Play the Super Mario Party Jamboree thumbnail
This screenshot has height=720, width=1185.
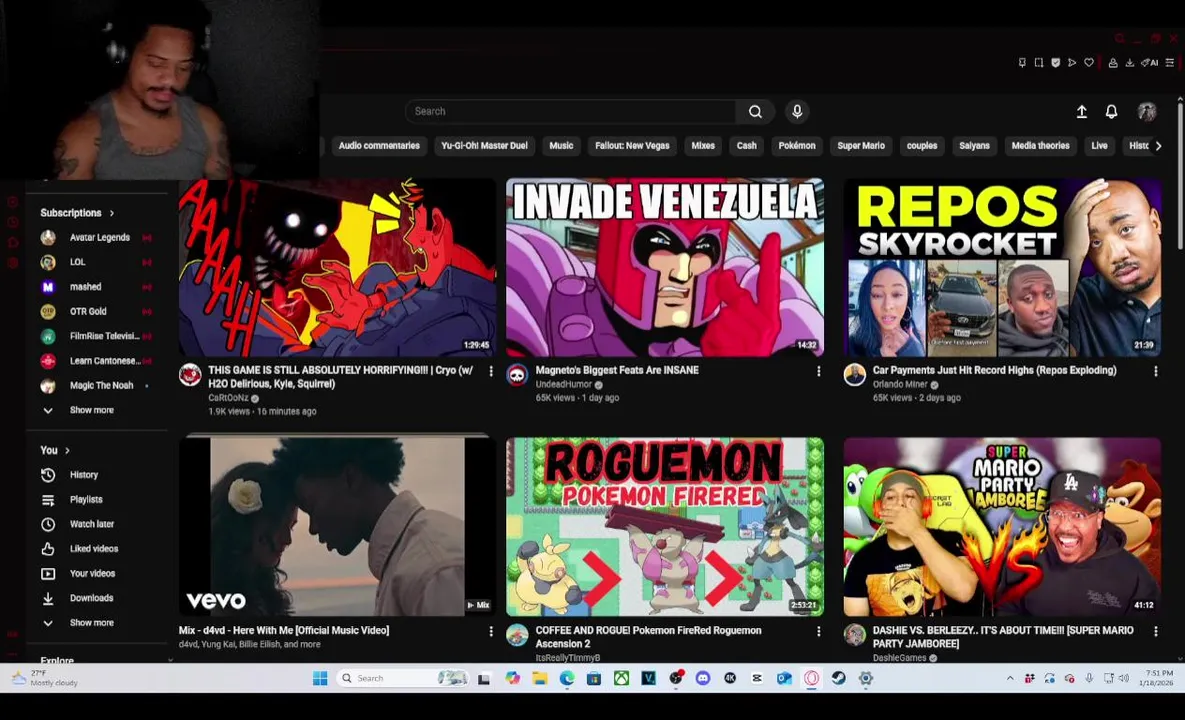pos(1002,527)
